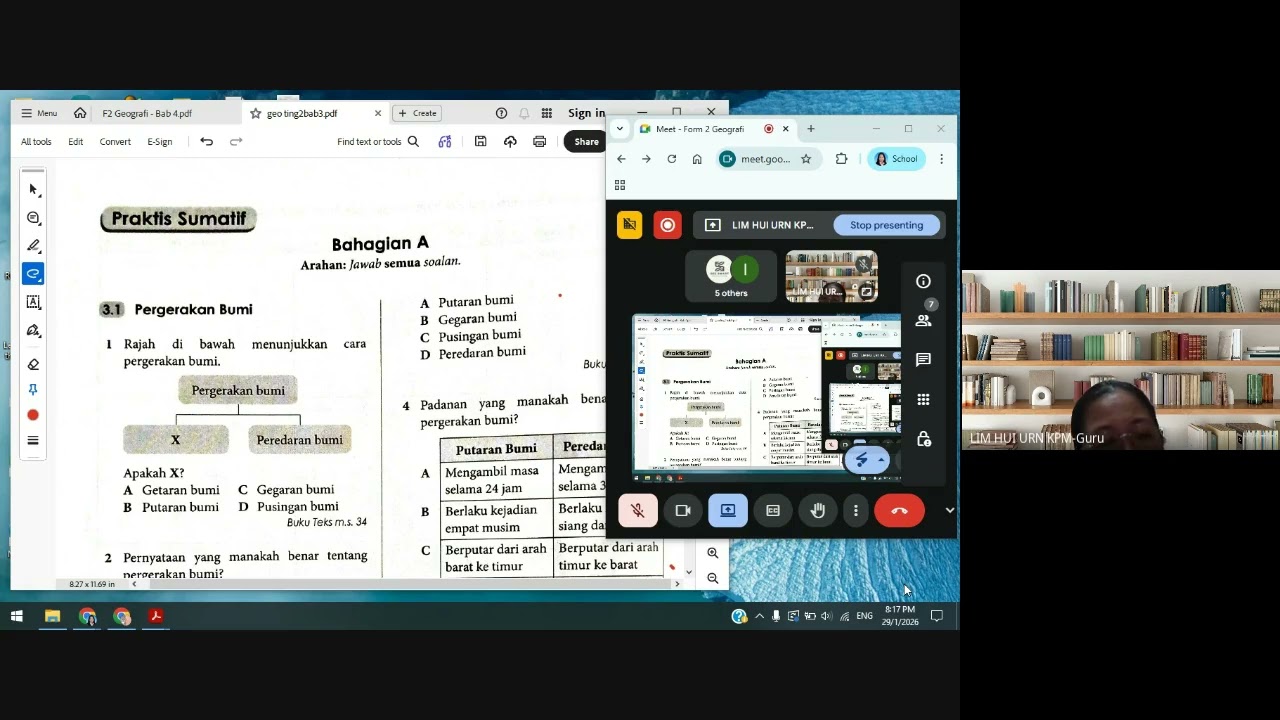The height and width of the screenshot is (720, 1280).
Task: Open the AI Assistant icon in Acrobat
Action: tap(445, 141)
